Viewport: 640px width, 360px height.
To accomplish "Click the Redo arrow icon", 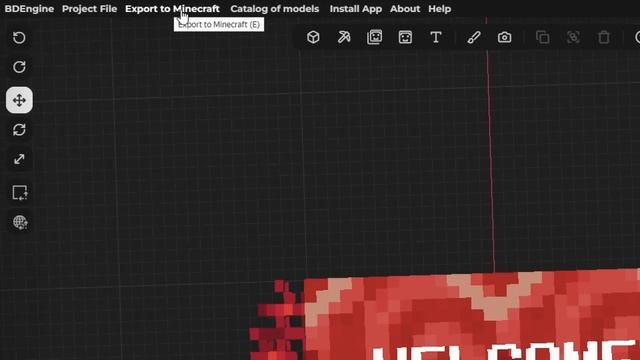I will [x=19, y=67].
